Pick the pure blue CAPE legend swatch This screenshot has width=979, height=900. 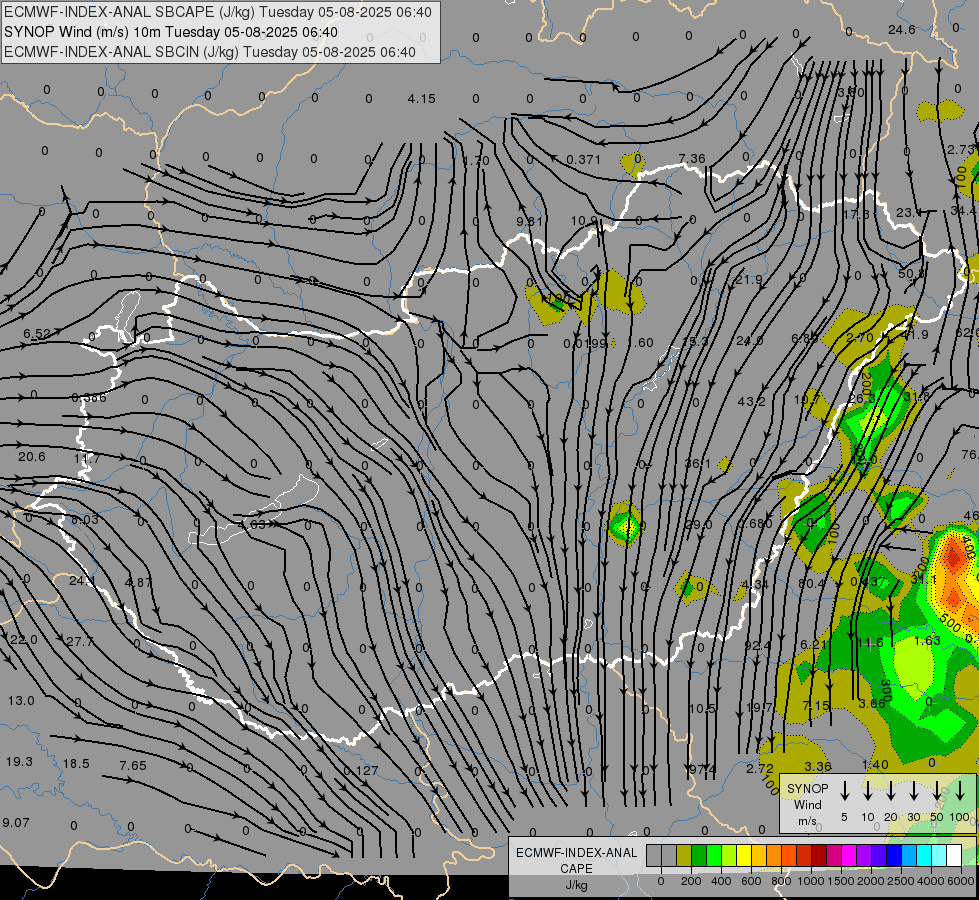[895, 855]
